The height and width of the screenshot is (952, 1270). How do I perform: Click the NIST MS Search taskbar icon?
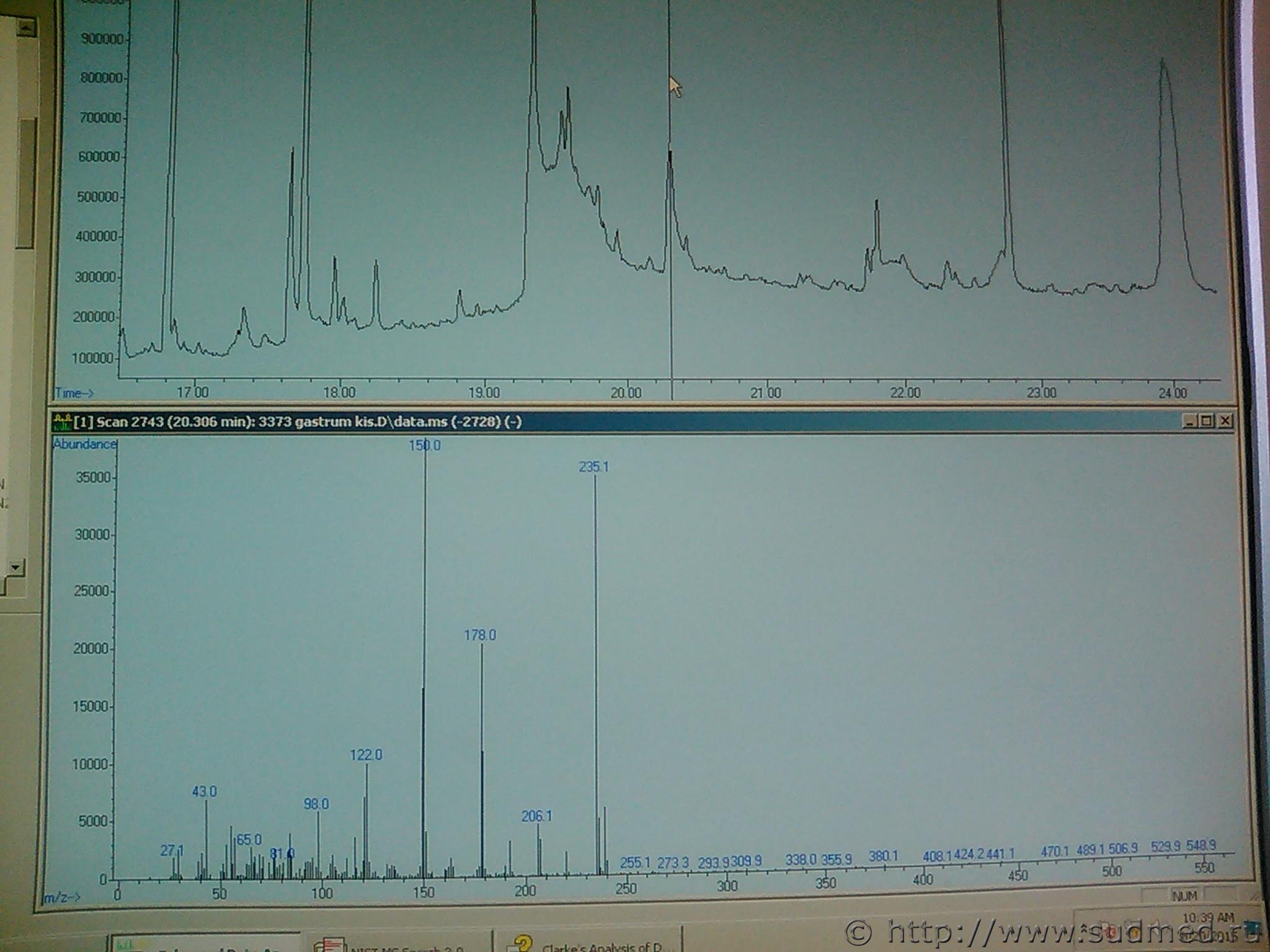(330, 946)
